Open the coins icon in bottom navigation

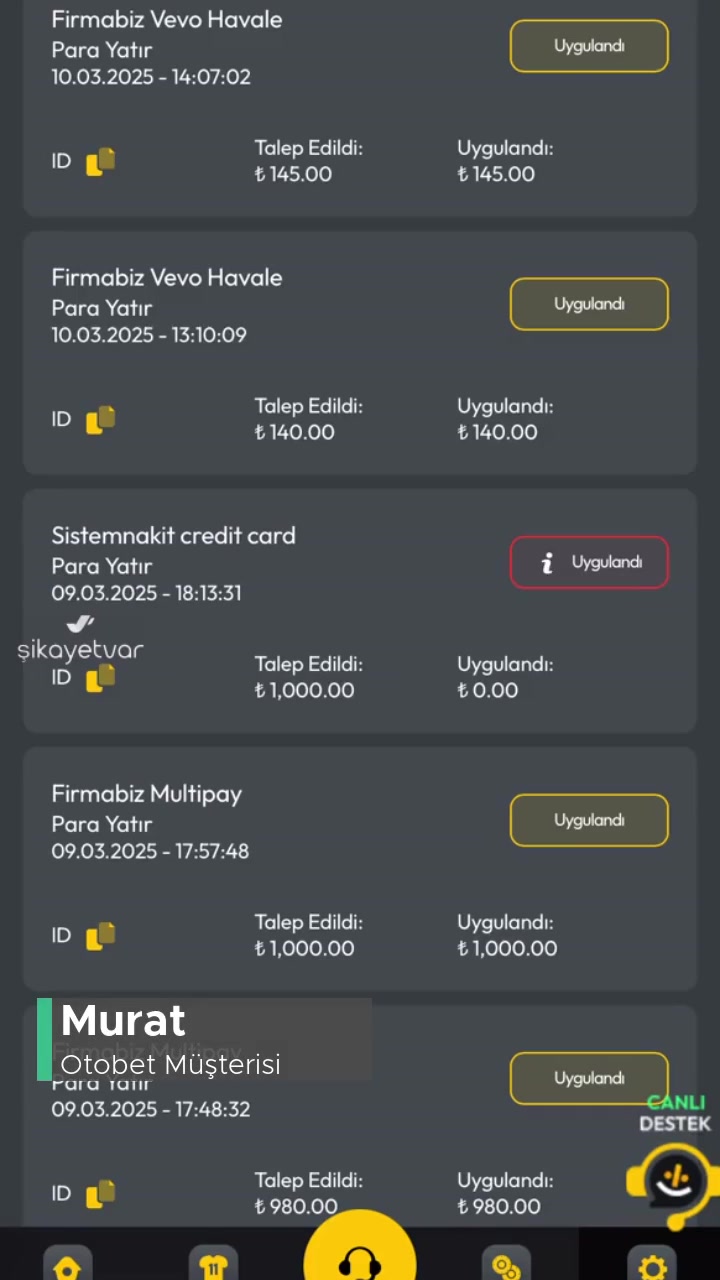point(507,1265)
